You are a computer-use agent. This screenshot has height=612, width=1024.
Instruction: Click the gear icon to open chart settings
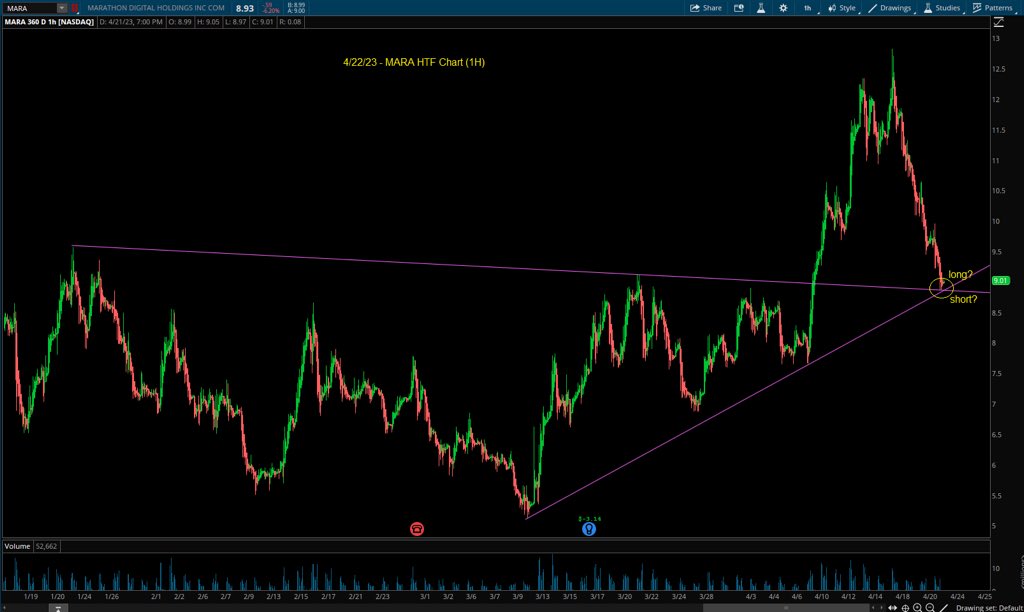[x=784, y=7]
